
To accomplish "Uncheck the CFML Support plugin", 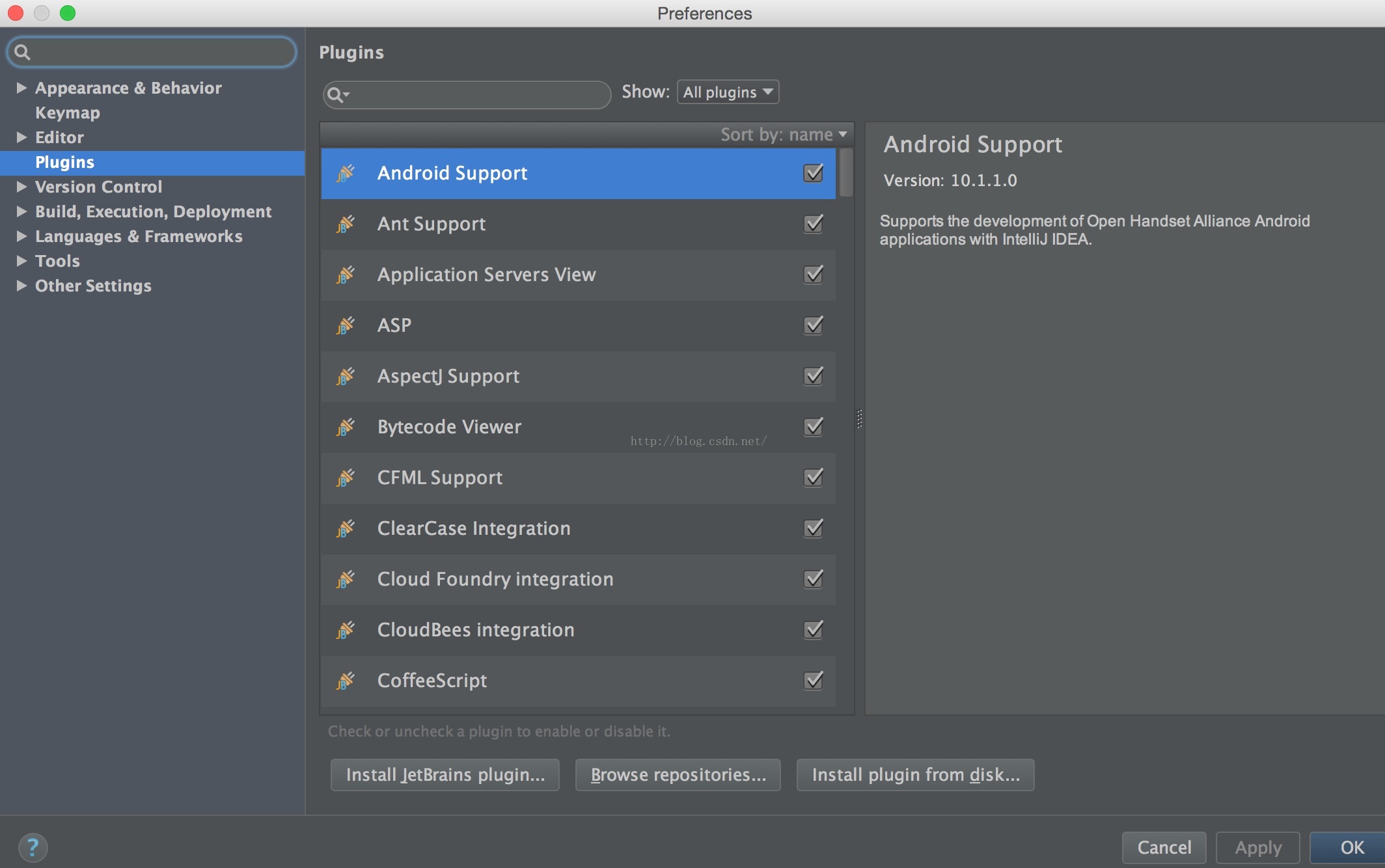I will pos(813,478).
